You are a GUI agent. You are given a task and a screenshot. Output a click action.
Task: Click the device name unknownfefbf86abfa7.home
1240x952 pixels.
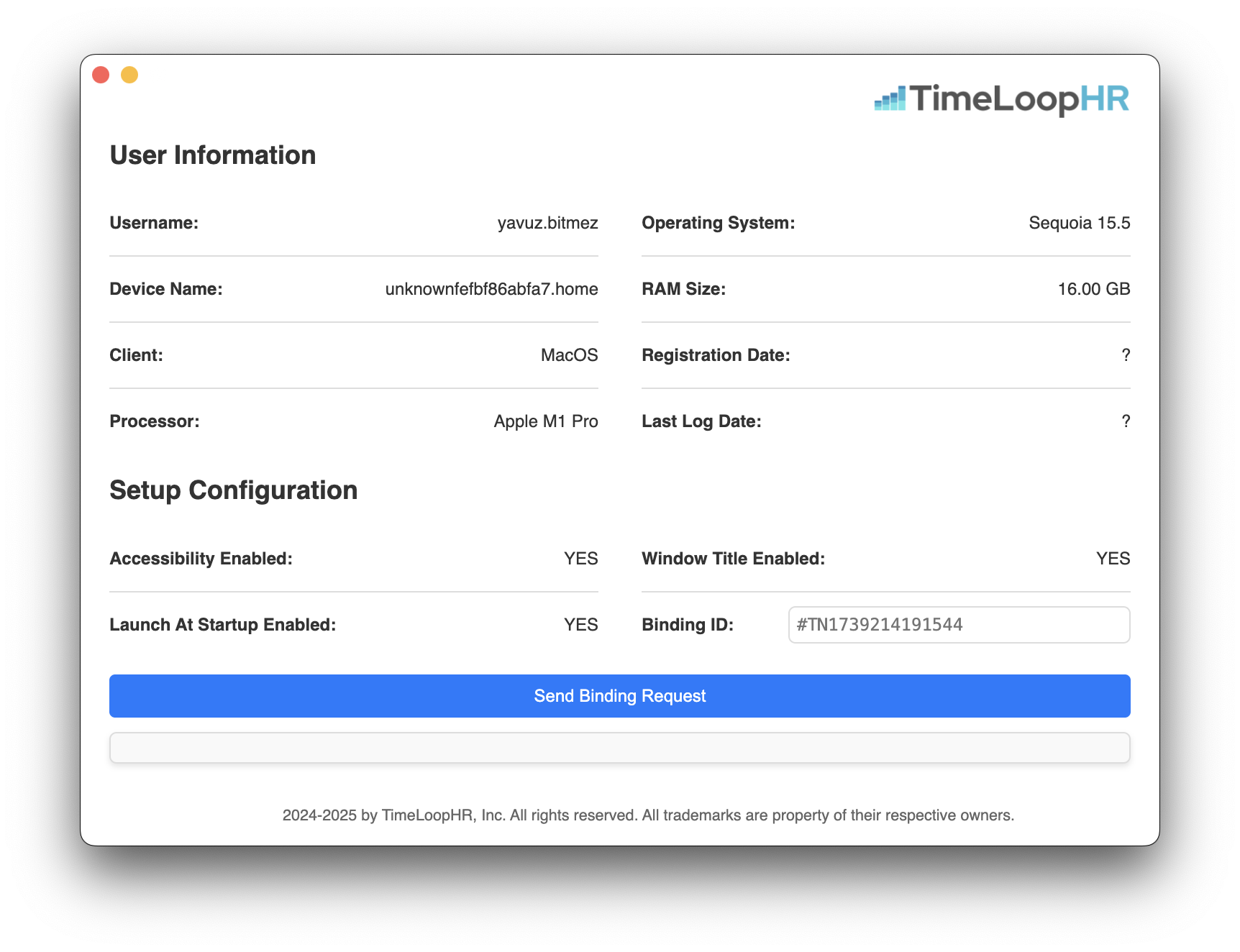click(491, 288)
